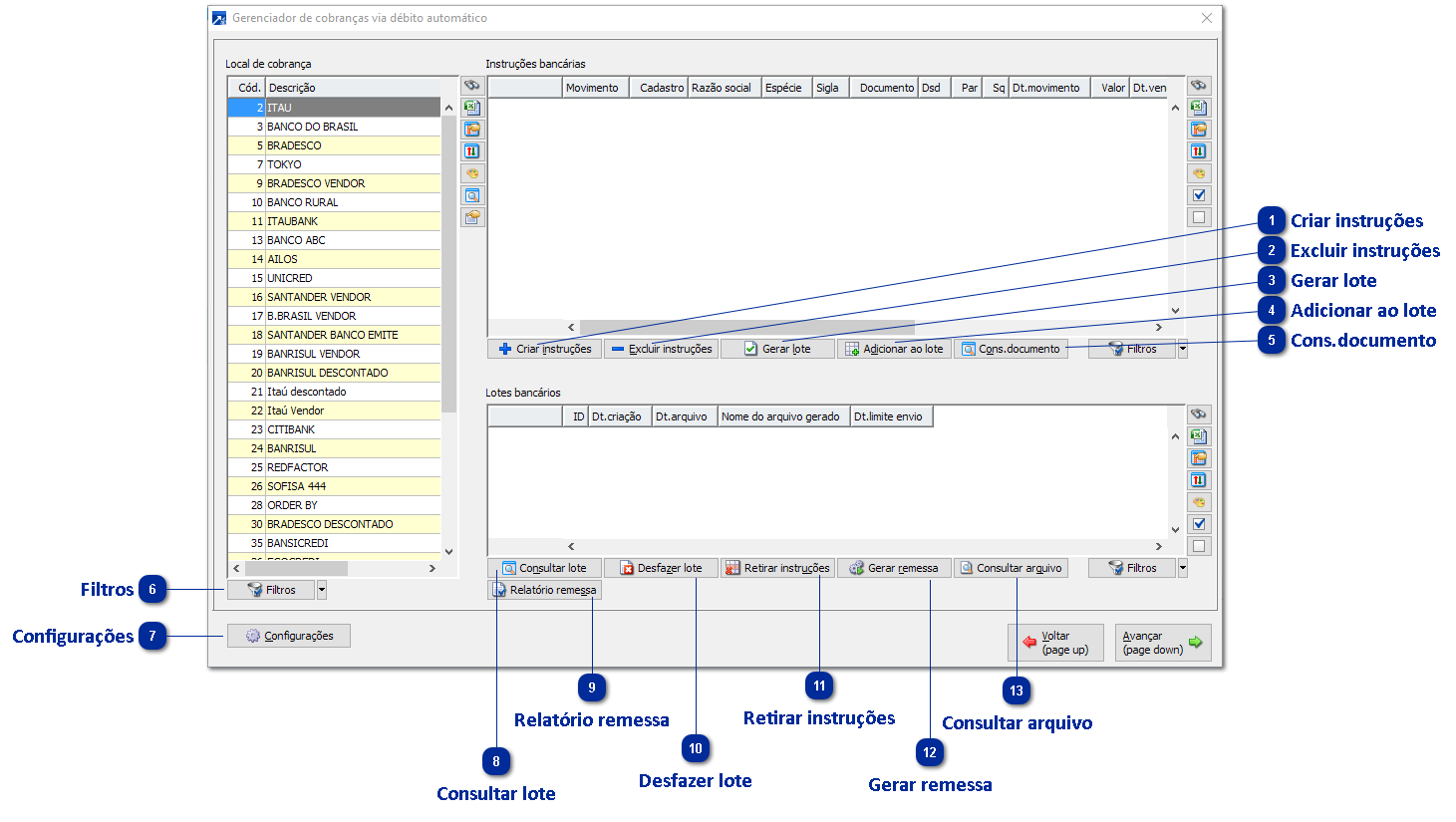Image resolution: width=1456 pixels, height=822 pixels.
Task: Select the UNICRED row
Action: (334, 278)
